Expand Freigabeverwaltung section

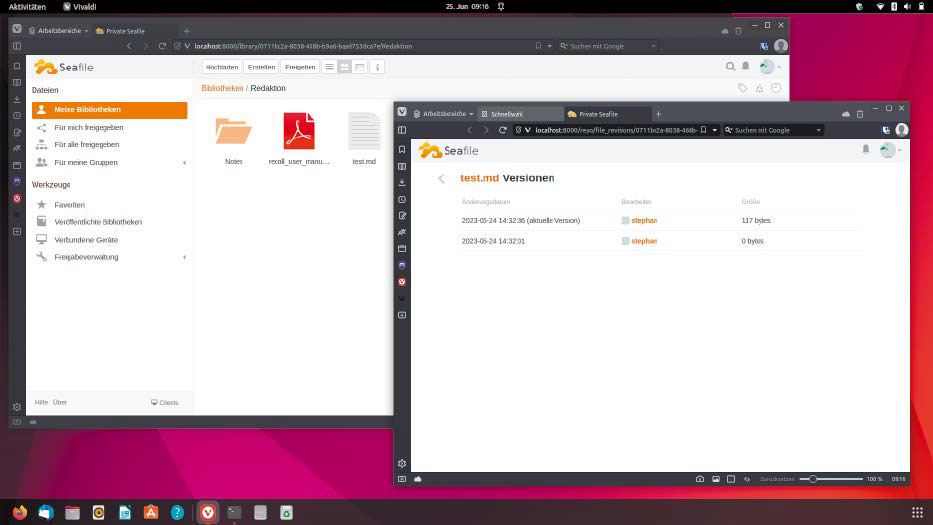(x=184, y=257)
